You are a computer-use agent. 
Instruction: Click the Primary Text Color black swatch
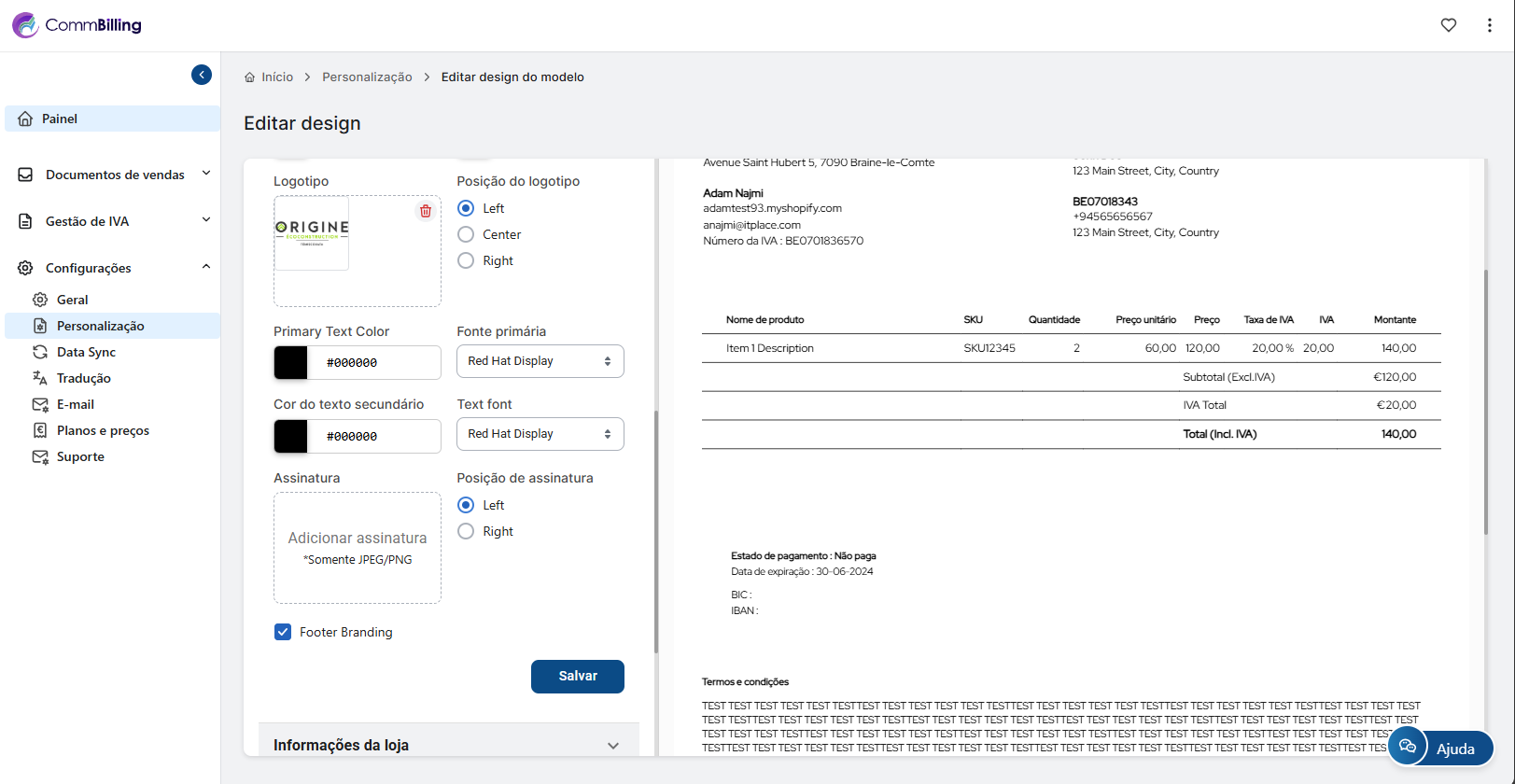(x=291, y=363)
